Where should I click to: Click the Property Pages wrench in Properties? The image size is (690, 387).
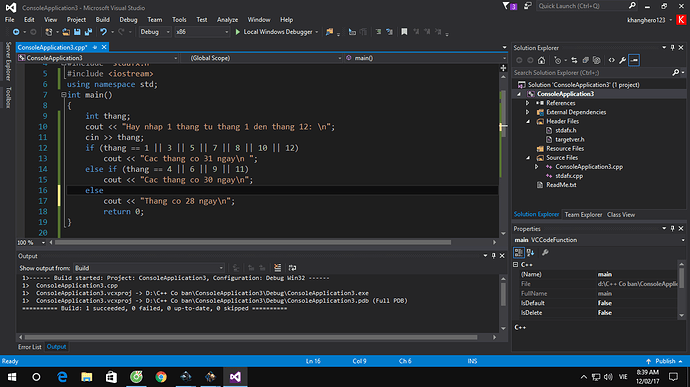[545, 252]
